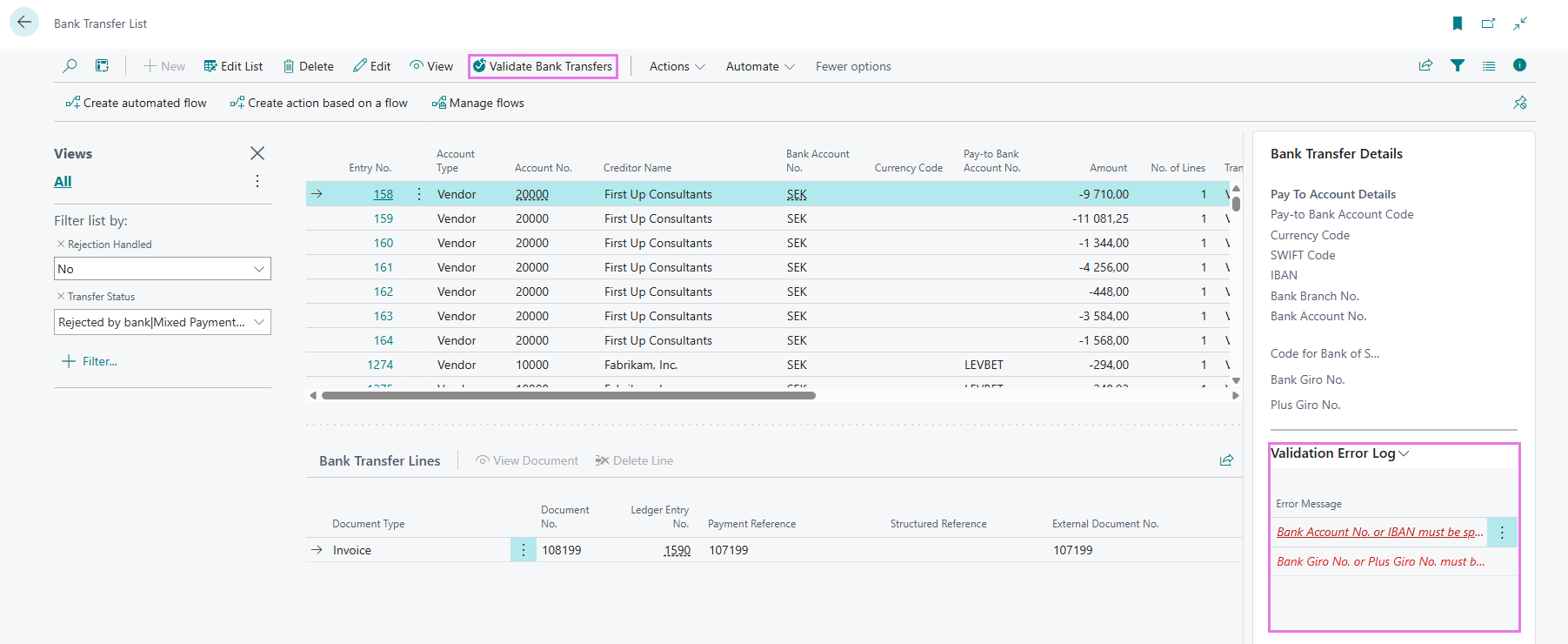Image resolution: width=1568 pixels, height=644 pixels.
Task: Click the Share icon in toolbar
Action: [1426, 65]
